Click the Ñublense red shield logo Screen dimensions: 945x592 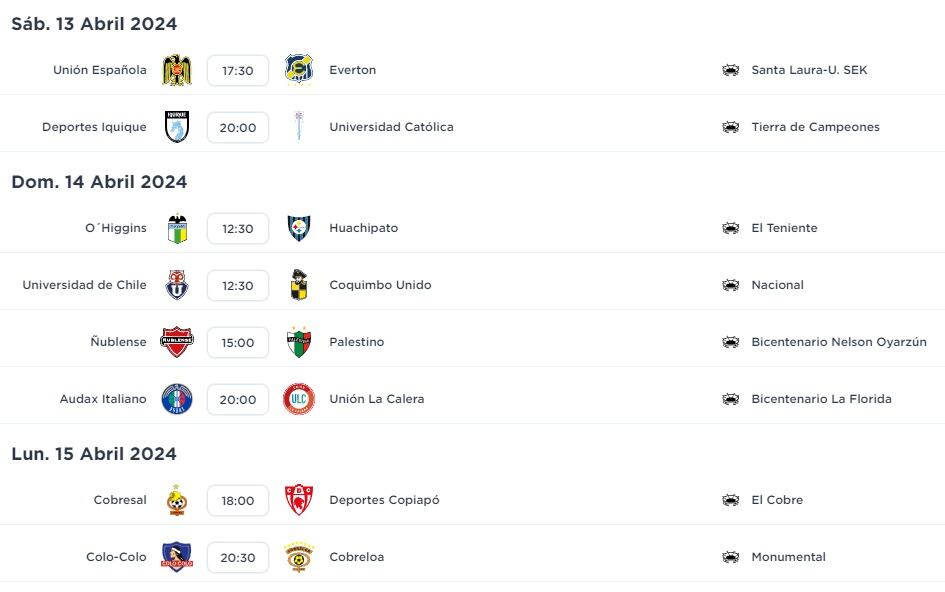(x=177, y=342)
